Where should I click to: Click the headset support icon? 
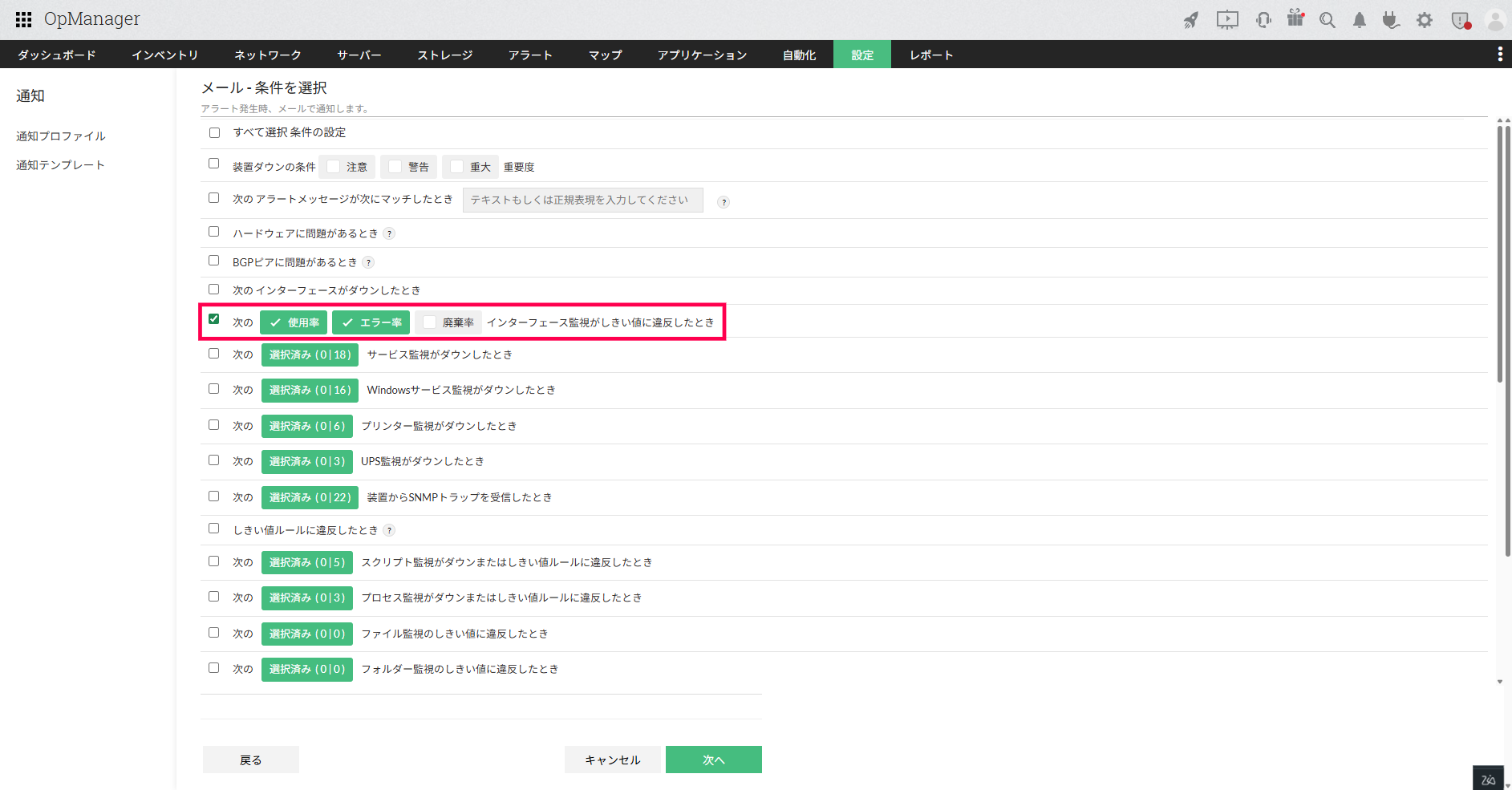[1263, 20]
